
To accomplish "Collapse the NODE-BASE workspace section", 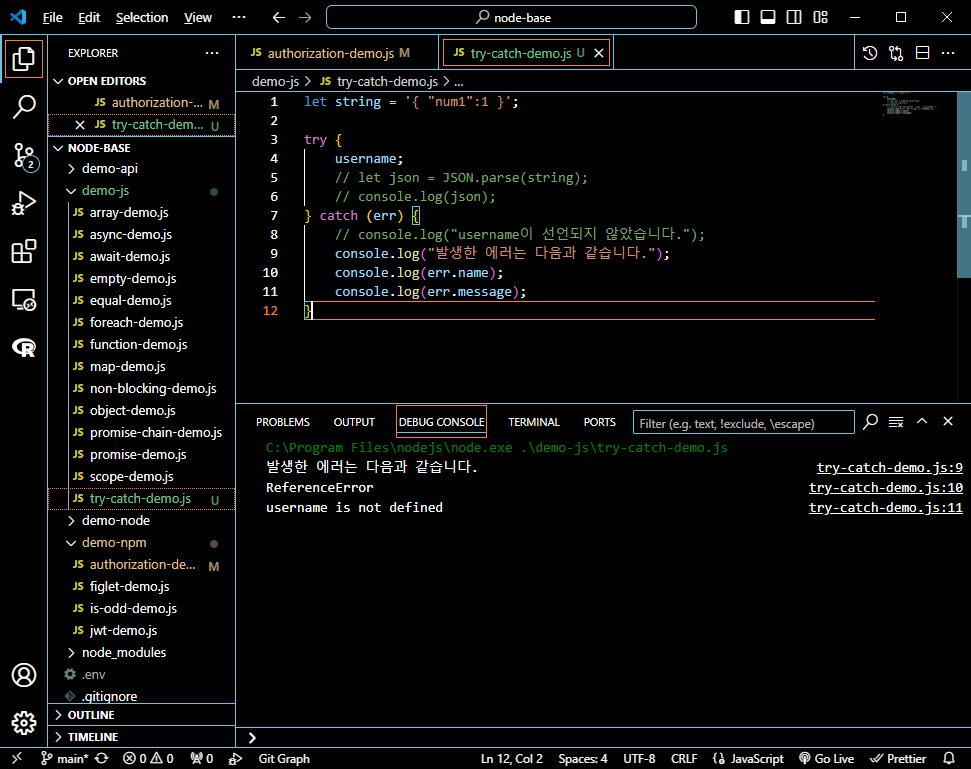I will (141, 148).
